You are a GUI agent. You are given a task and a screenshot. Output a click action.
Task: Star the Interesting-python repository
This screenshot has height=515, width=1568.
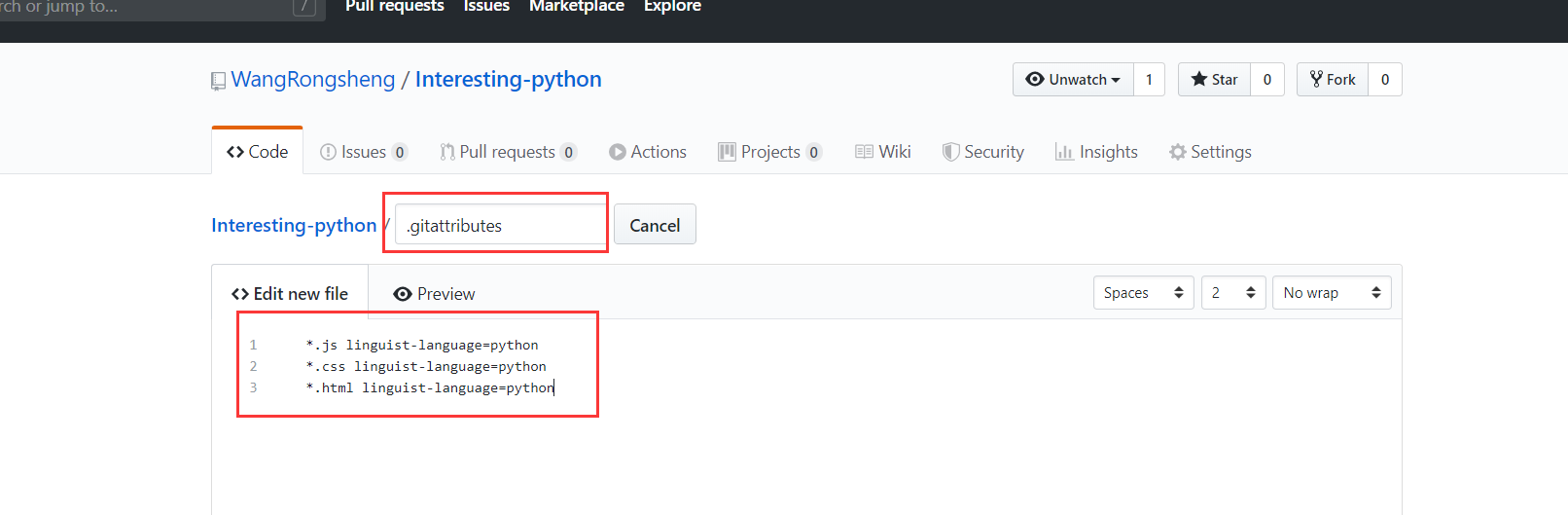(1214, 80)
